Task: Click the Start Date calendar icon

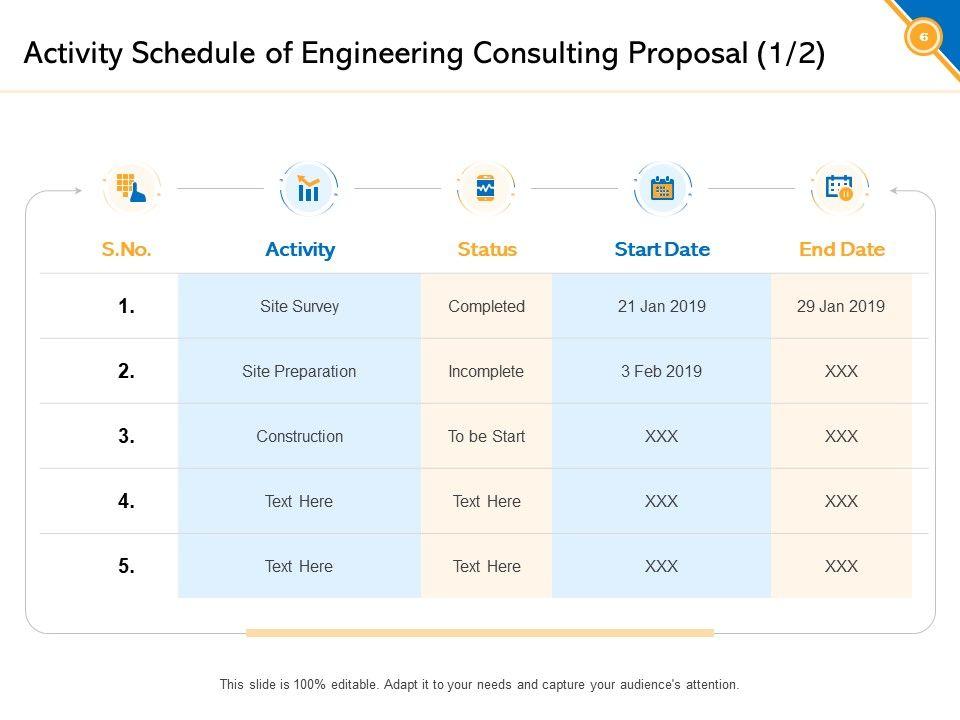Action: coord(662,188)
